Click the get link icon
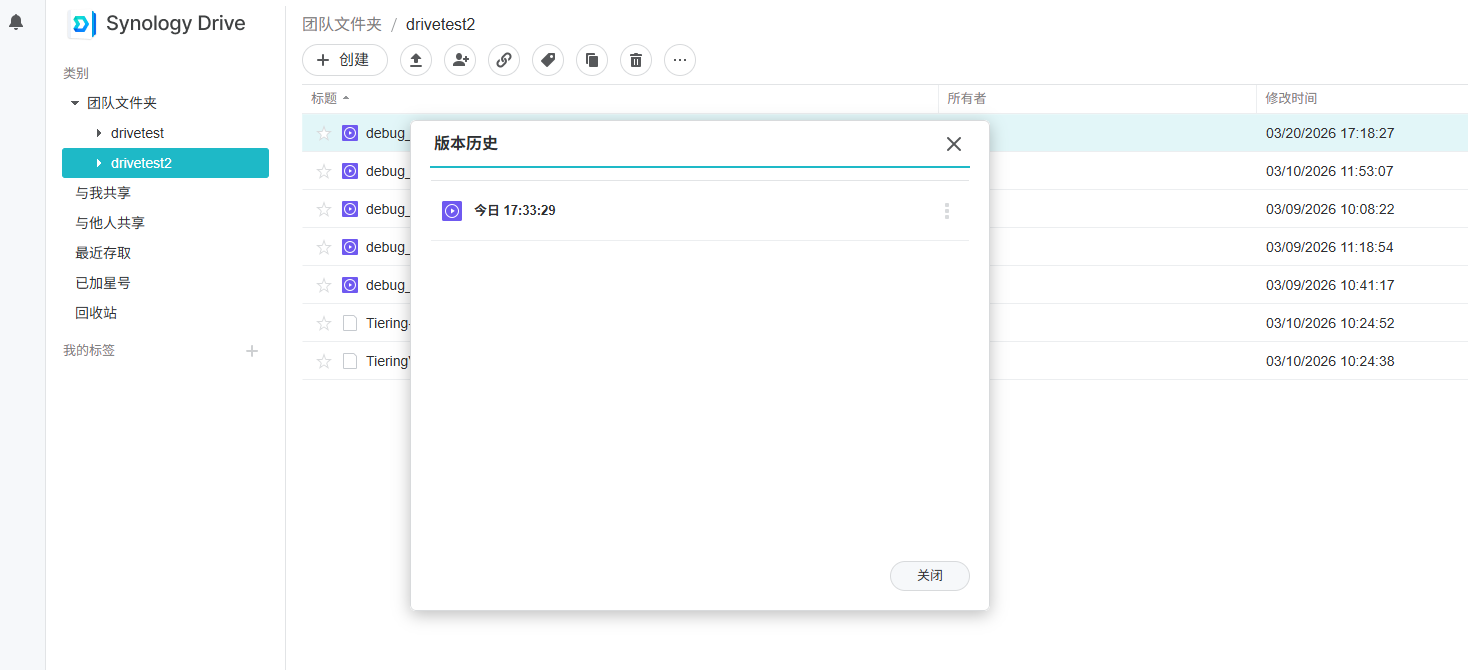 (x=504, y=60)
